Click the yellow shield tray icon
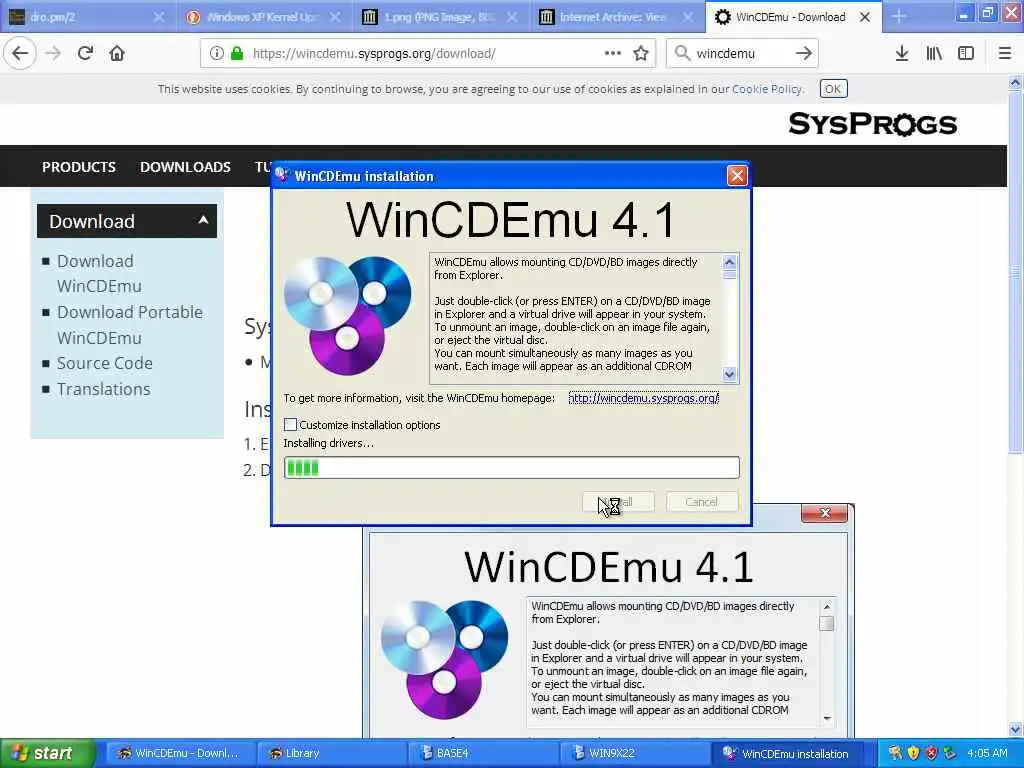Image resolution: width=1024 pixels, height=768 pixels. coord(914,753)
